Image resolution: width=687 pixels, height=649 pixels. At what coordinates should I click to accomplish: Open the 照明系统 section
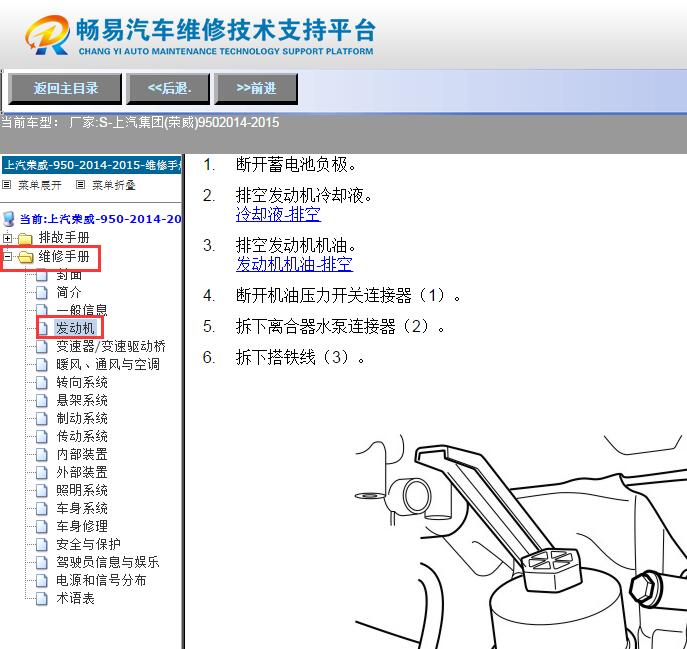82,490
